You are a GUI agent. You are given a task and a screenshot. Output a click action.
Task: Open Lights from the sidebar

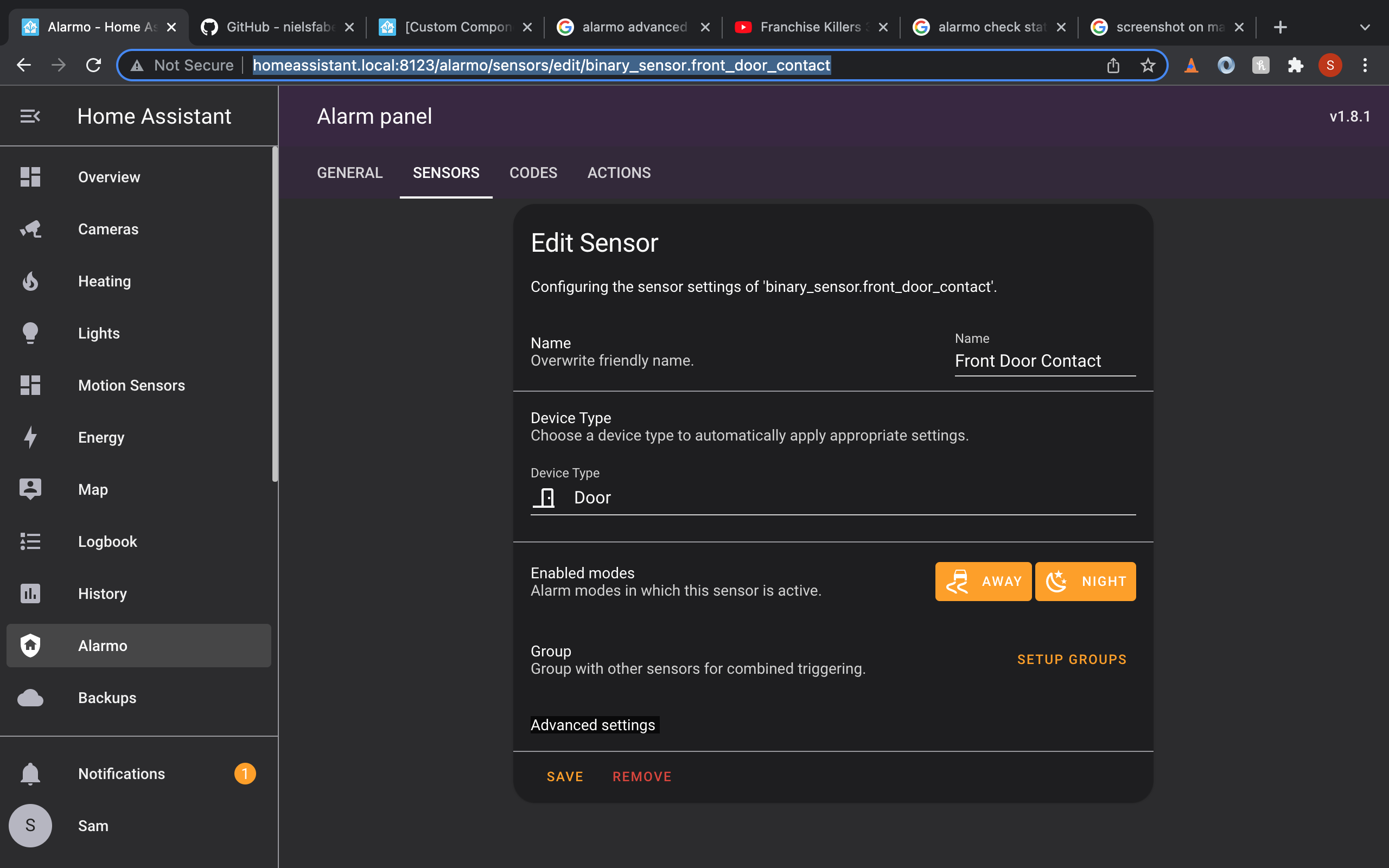coord(98,333)
